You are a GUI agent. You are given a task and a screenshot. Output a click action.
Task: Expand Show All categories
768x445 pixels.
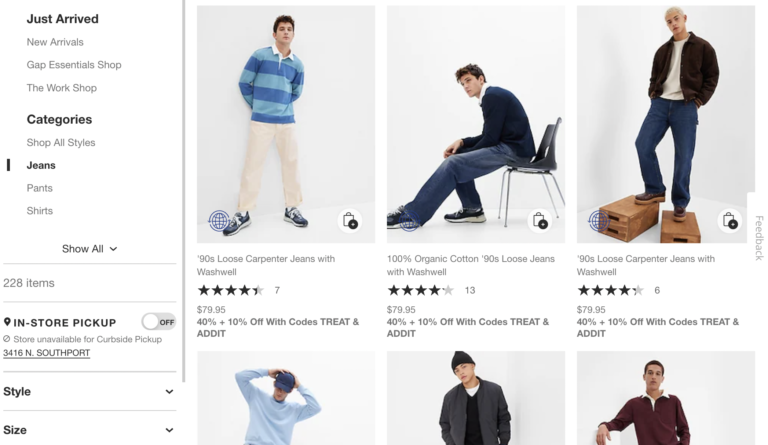click(89, 248)
